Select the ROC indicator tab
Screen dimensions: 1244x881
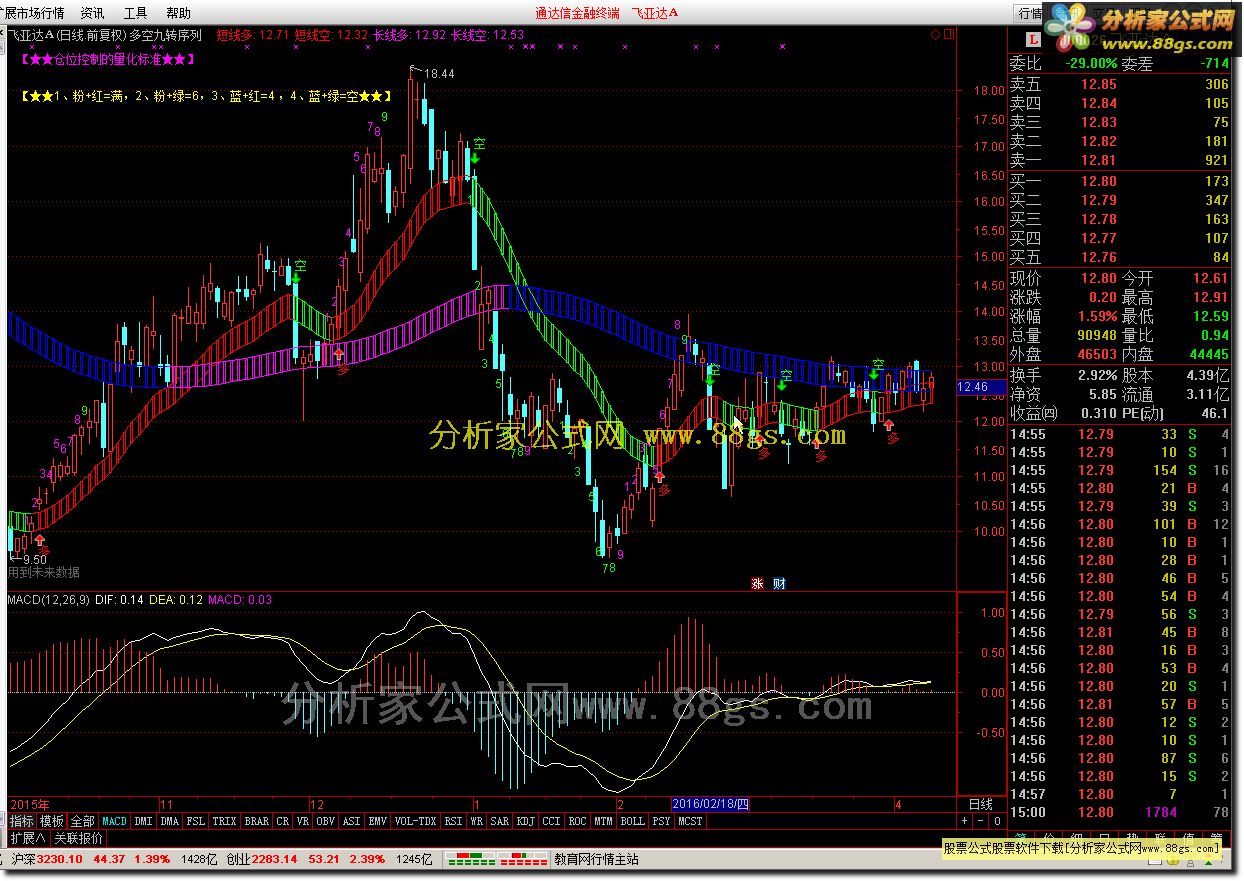coord(577,821)
